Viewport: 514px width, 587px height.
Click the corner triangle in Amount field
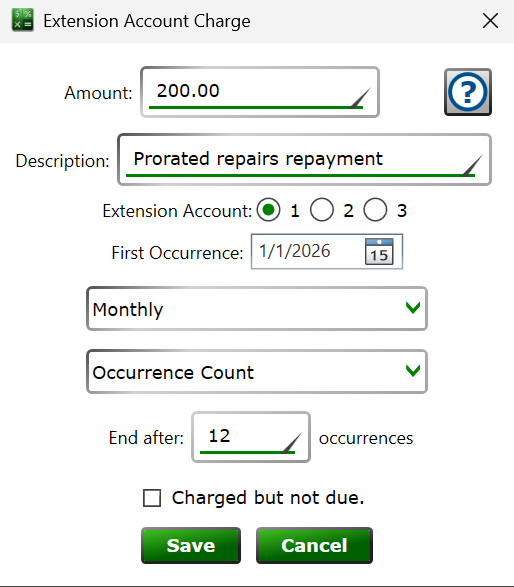(360, 98)
